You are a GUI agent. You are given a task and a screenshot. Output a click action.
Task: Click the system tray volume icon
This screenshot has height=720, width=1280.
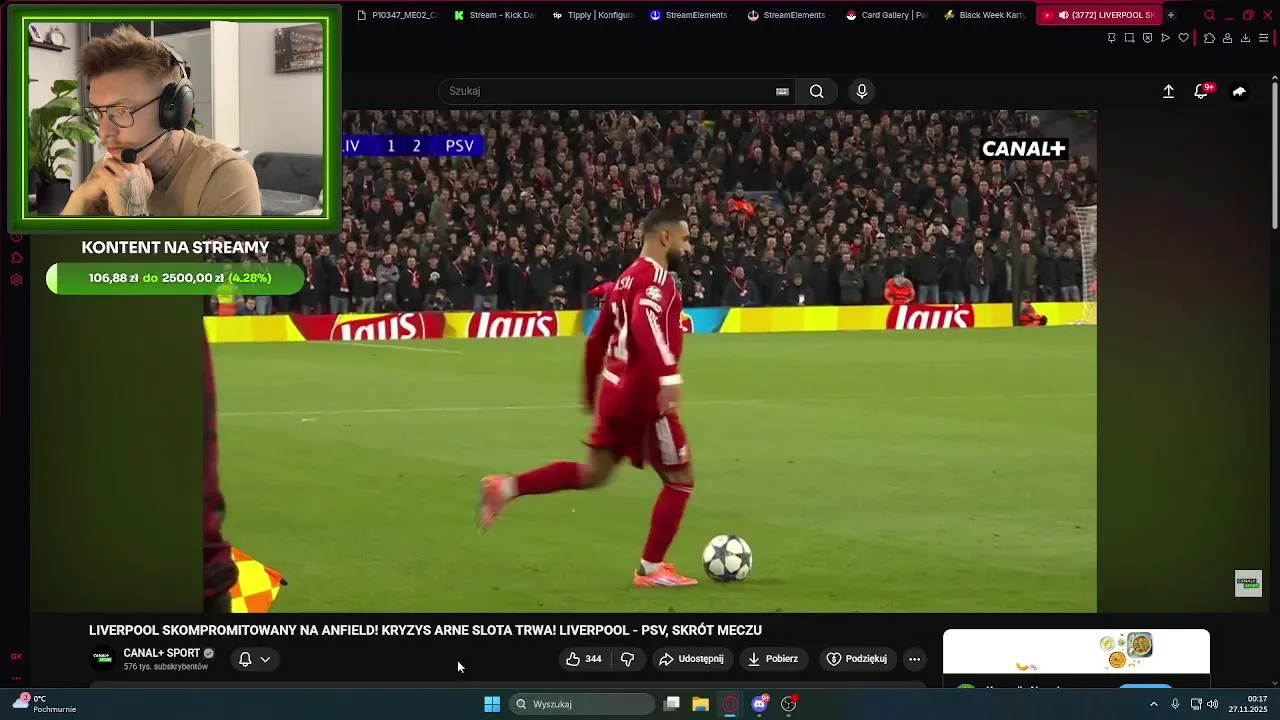point(1212,704)
